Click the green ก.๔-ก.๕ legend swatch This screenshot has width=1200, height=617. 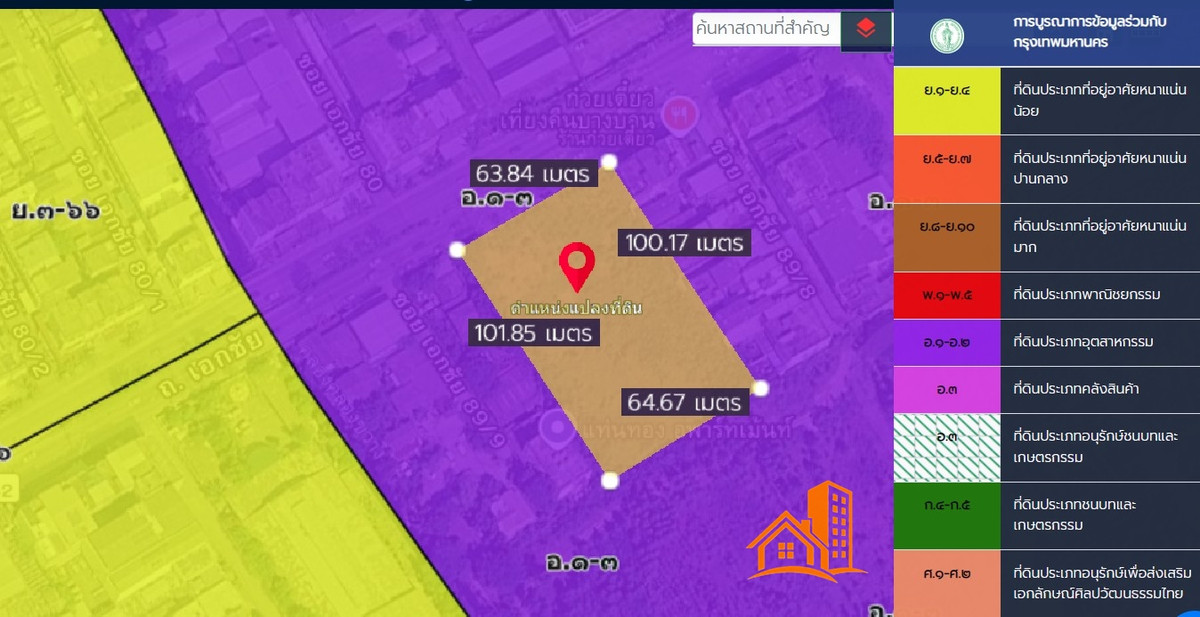click(946, 515)
